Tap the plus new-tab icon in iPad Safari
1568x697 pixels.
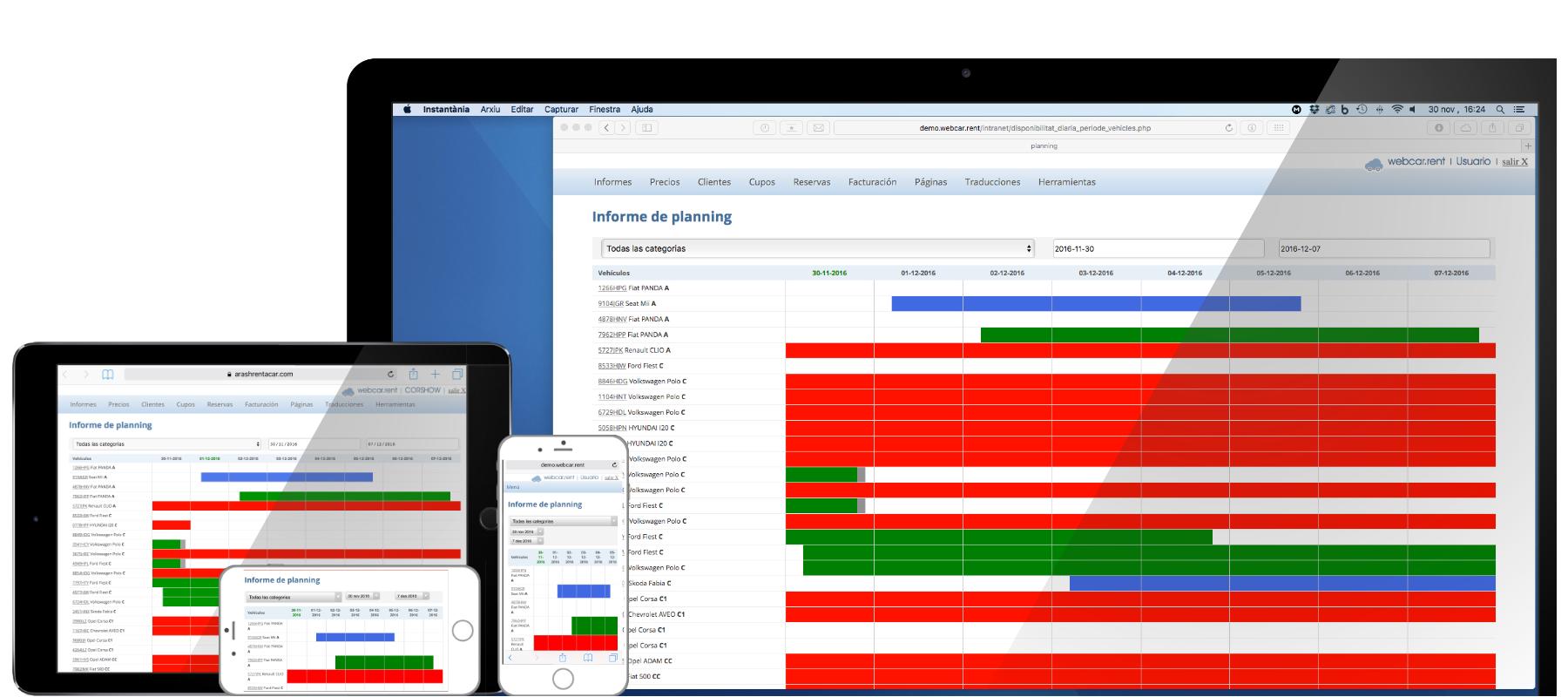click(435, 375)
